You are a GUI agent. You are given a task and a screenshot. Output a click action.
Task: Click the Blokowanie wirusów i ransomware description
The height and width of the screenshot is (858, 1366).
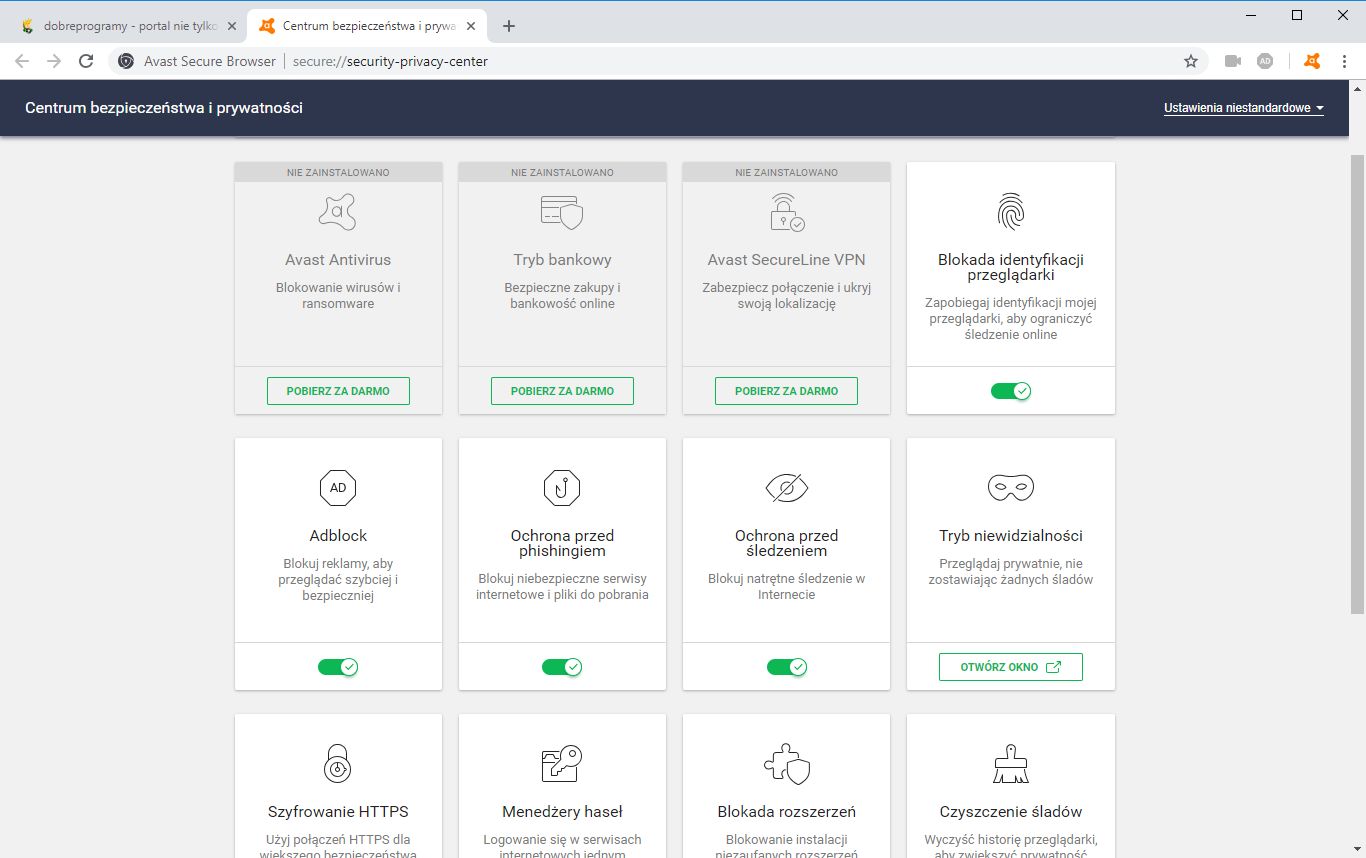(x=338, y=296)
